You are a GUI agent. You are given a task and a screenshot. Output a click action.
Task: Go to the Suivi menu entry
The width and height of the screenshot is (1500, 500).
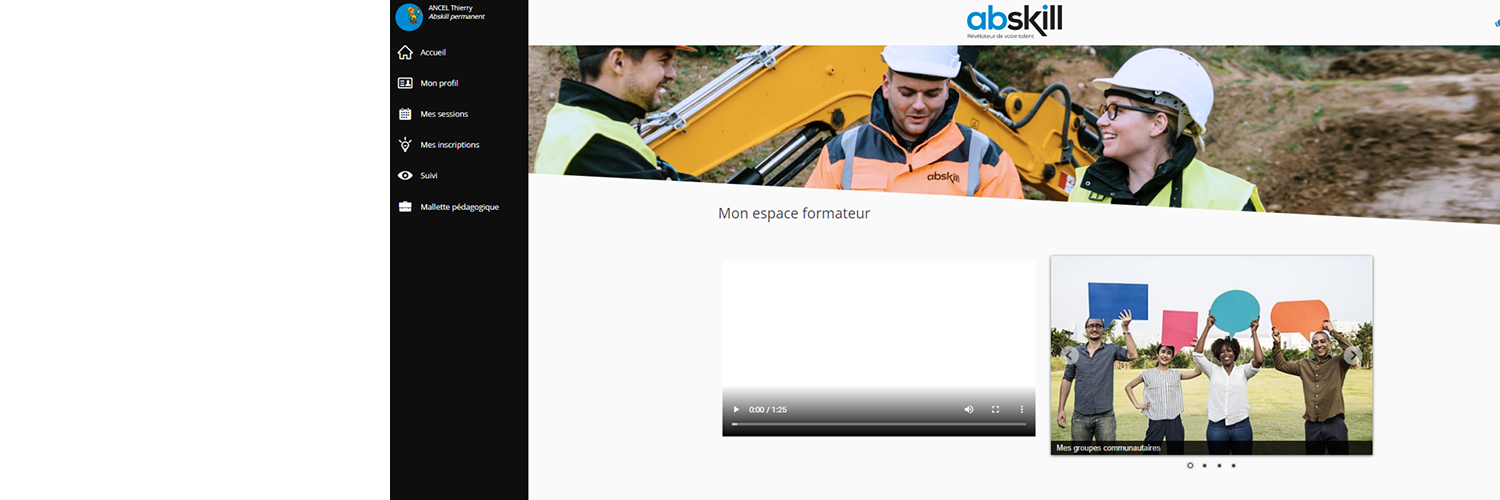[429, 176]
